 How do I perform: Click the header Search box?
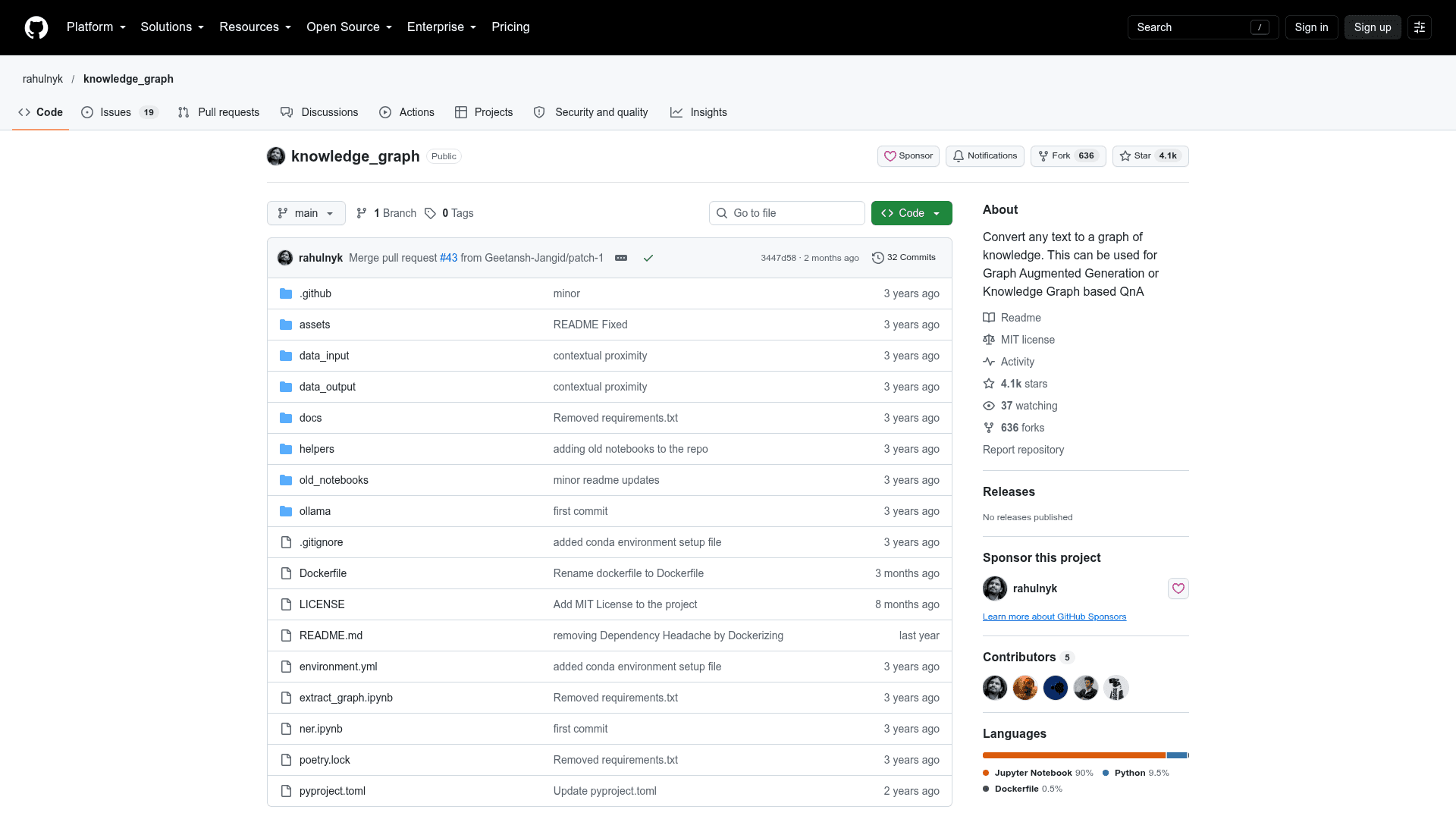[1203, 27]
